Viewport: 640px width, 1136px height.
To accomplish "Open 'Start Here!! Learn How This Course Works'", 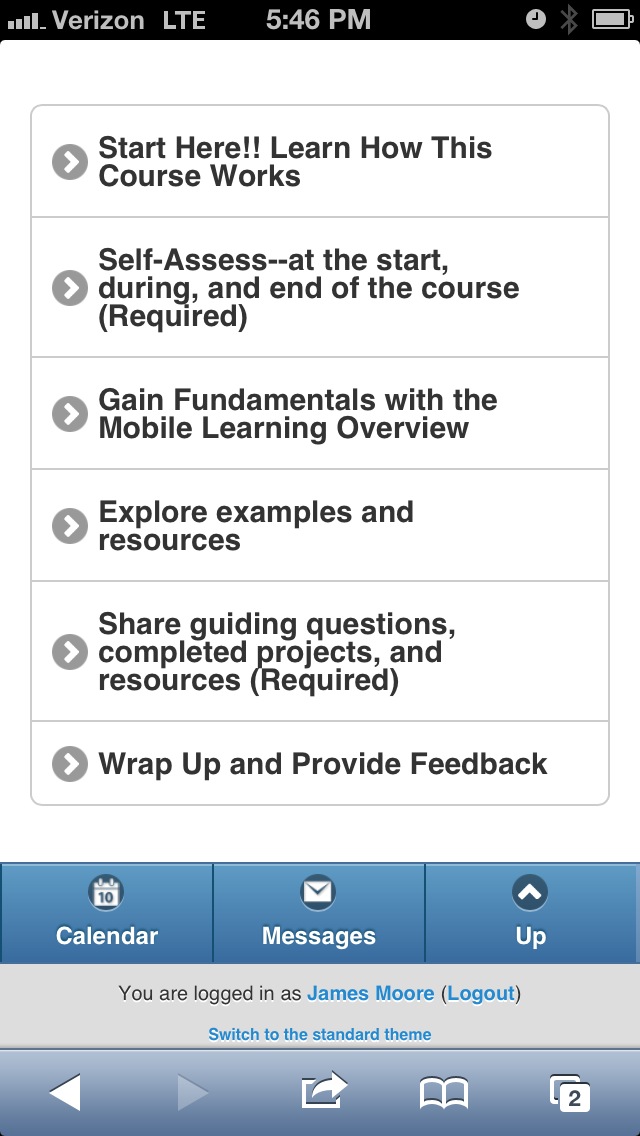I will 295,162.
